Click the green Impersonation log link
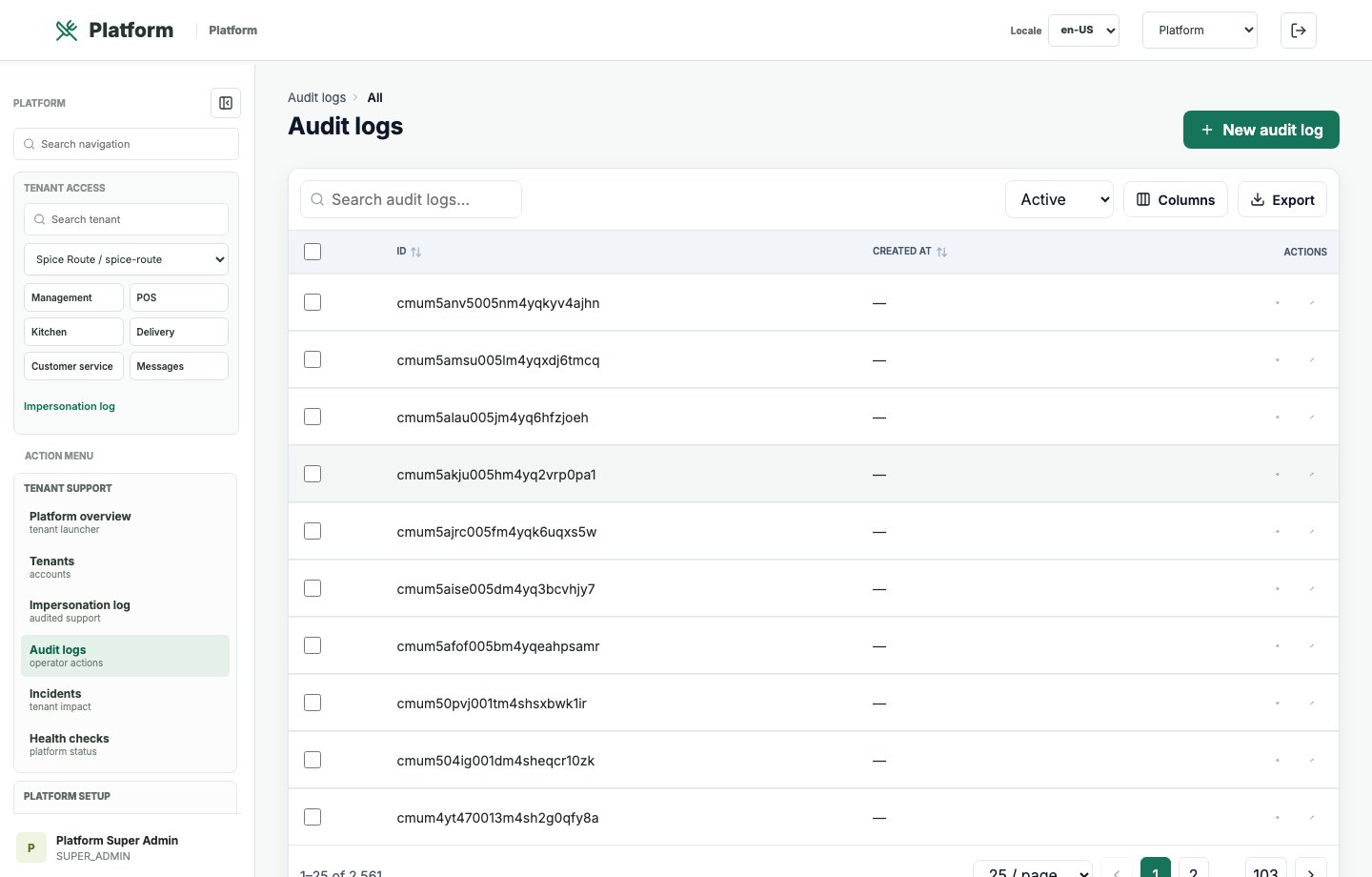Viewport: 1372px width, 877px height. 70,406
